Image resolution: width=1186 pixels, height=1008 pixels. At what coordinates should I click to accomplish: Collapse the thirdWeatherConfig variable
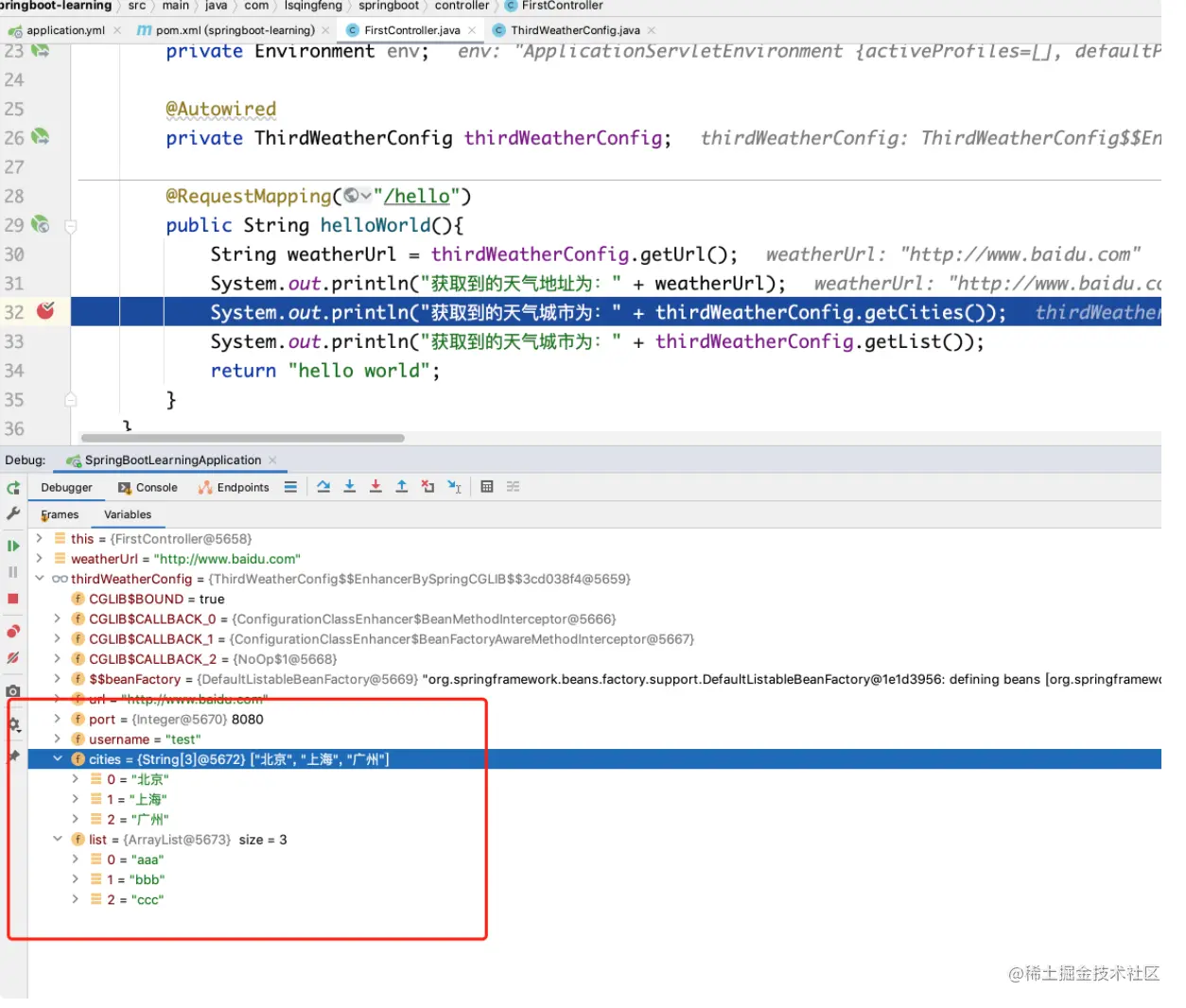[x=40, y=579]
